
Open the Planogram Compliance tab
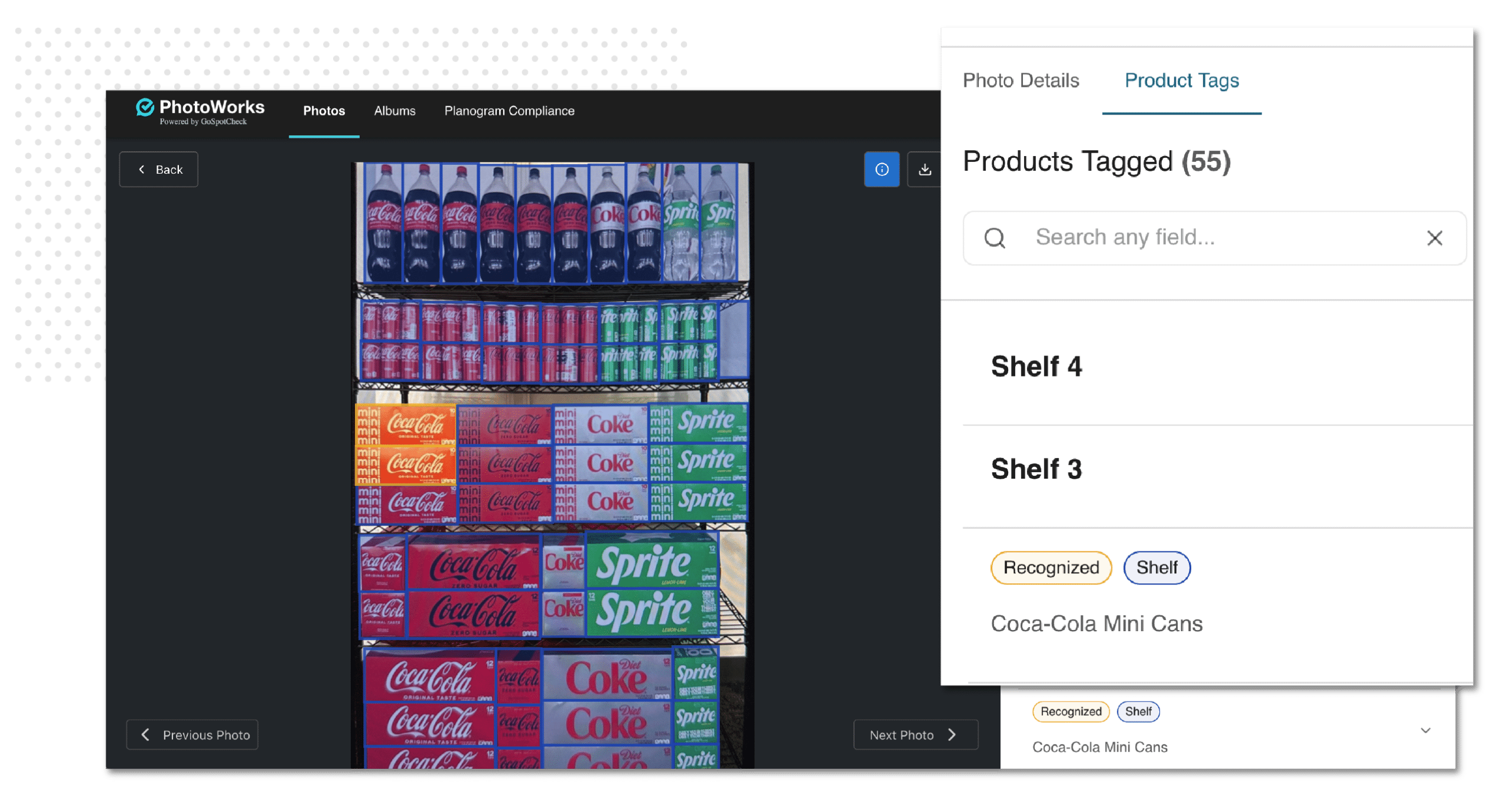509,111
